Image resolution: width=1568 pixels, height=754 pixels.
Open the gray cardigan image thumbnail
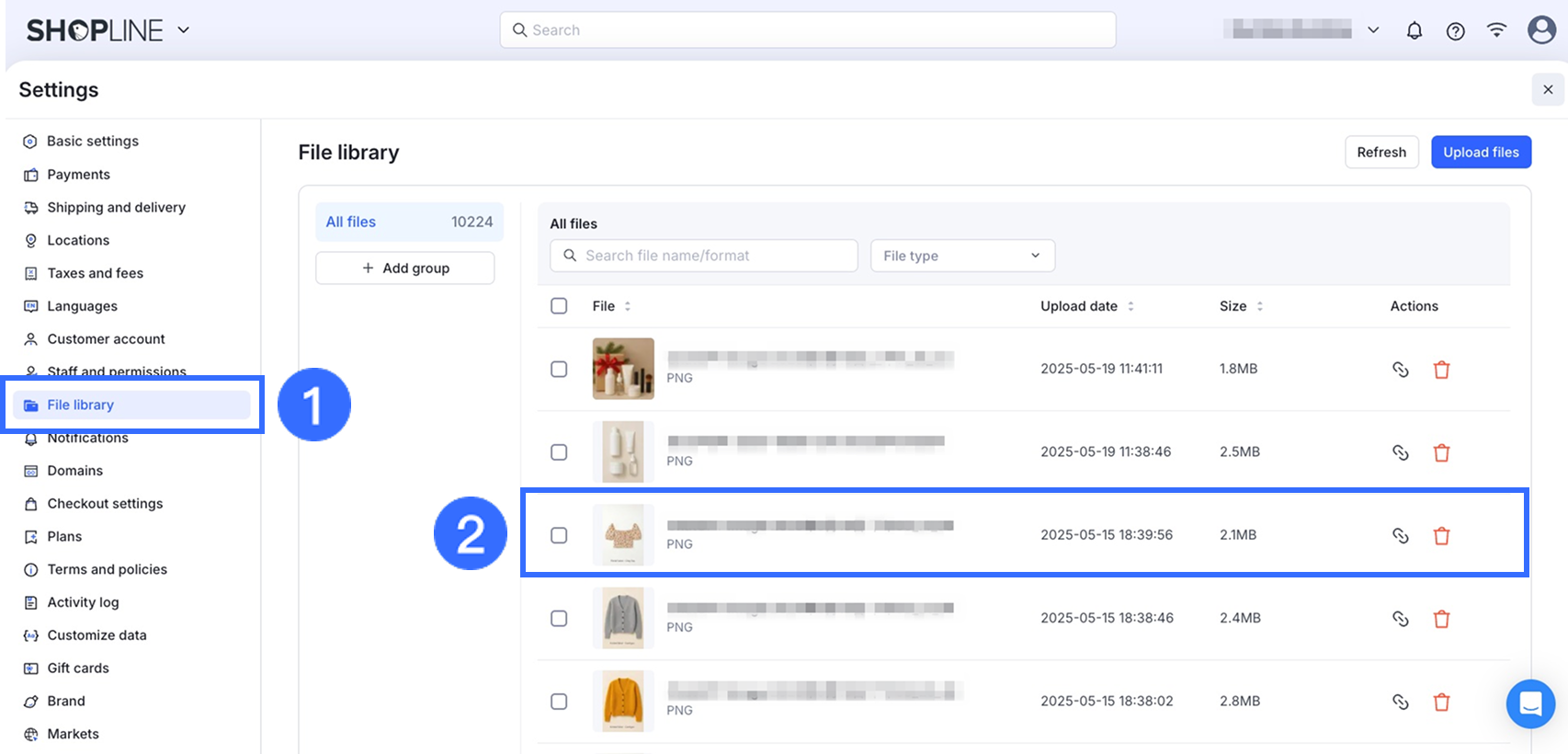pyautogui.click(x=623, y=619)
